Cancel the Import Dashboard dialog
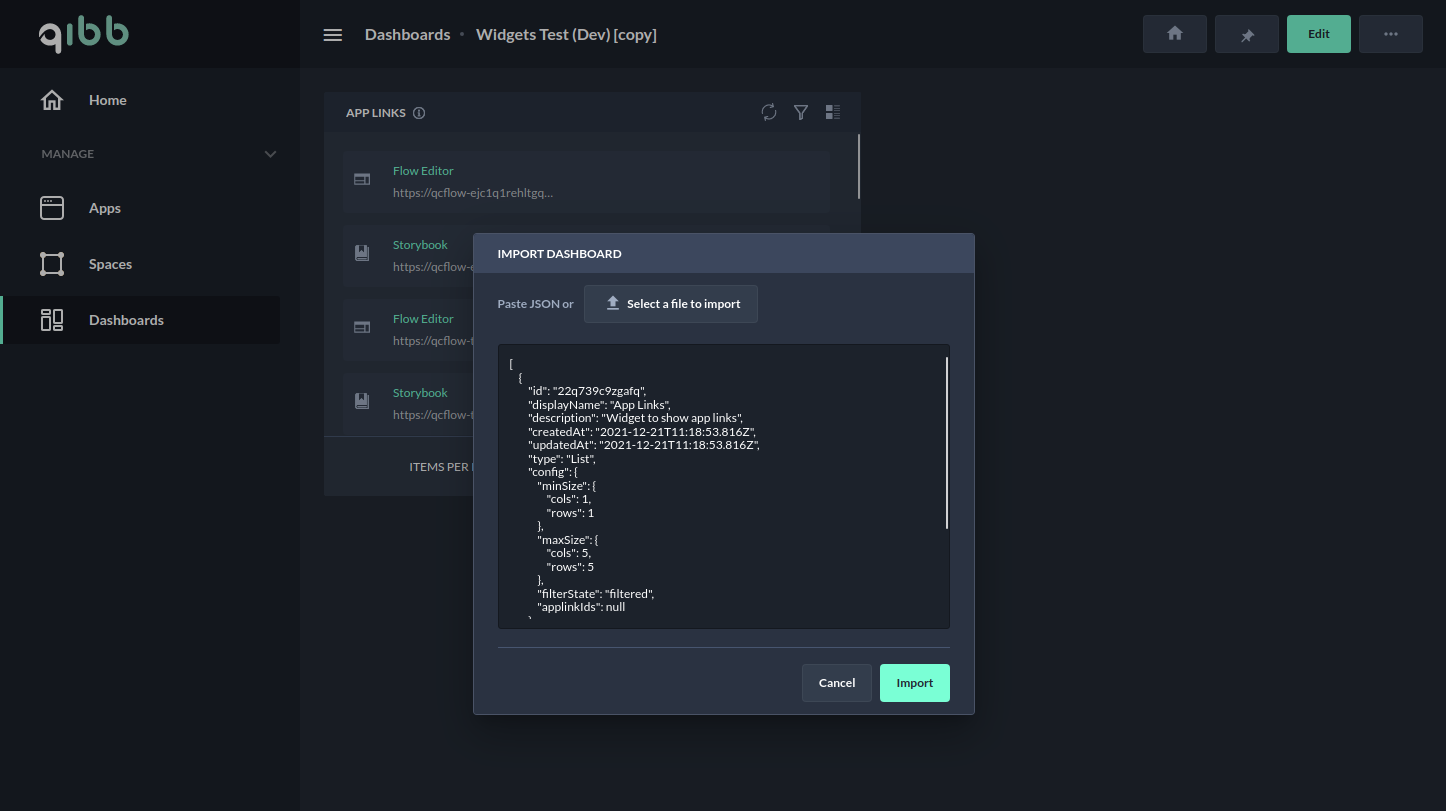Screen dimensions: 1446x811 [x=836, y=683]
